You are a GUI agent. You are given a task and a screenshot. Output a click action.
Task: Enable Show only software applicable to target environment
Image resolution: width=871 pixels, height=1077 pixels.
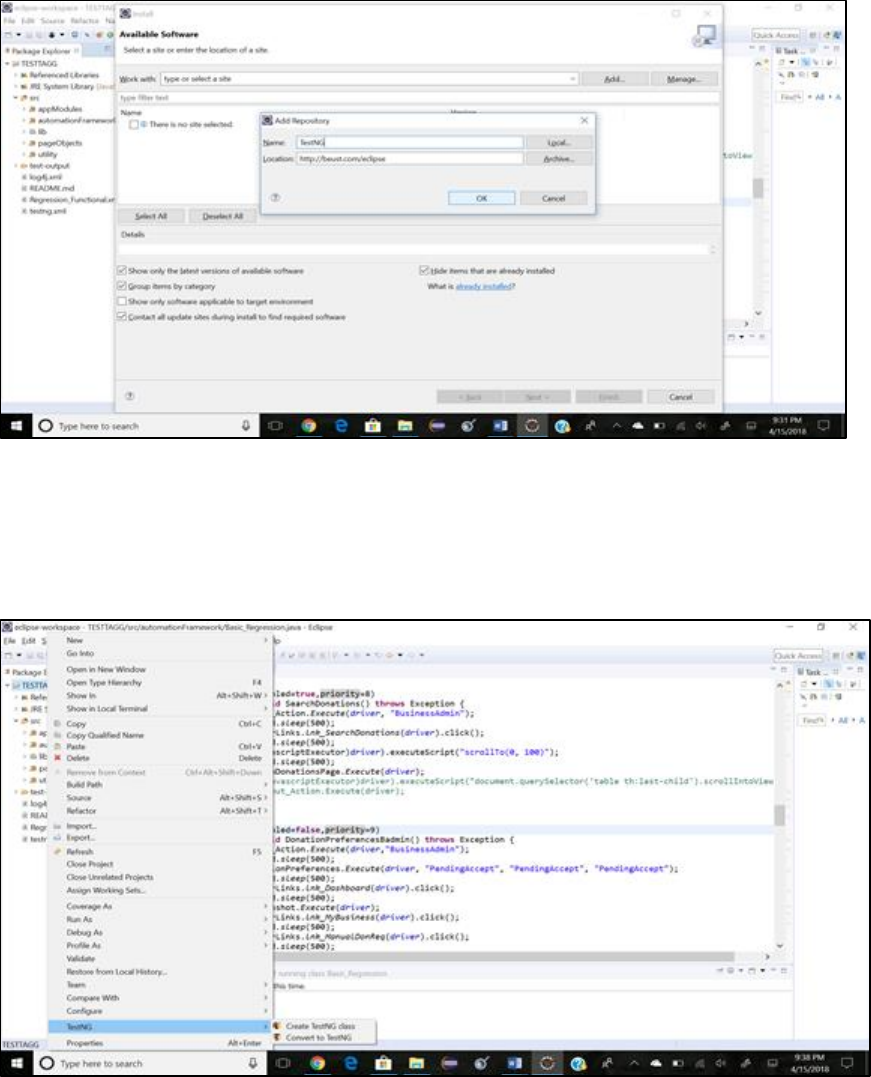click(x=122, y=302)
